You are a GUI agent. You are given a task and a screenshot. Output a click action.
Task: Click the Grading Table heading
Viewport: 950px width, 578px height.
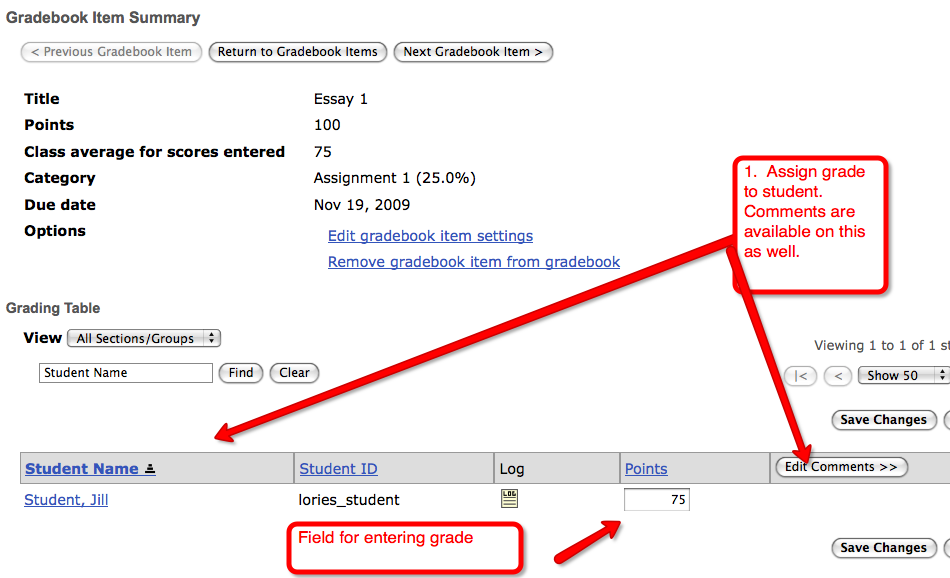click(53, 308)
